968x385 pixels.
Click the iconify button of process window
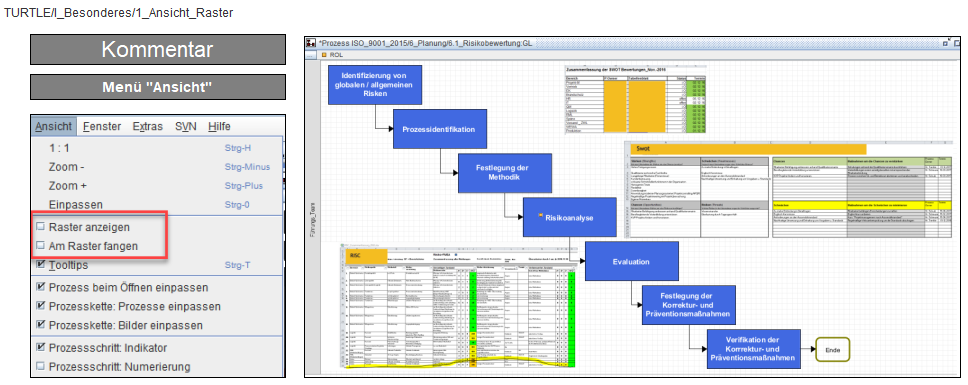946,43
